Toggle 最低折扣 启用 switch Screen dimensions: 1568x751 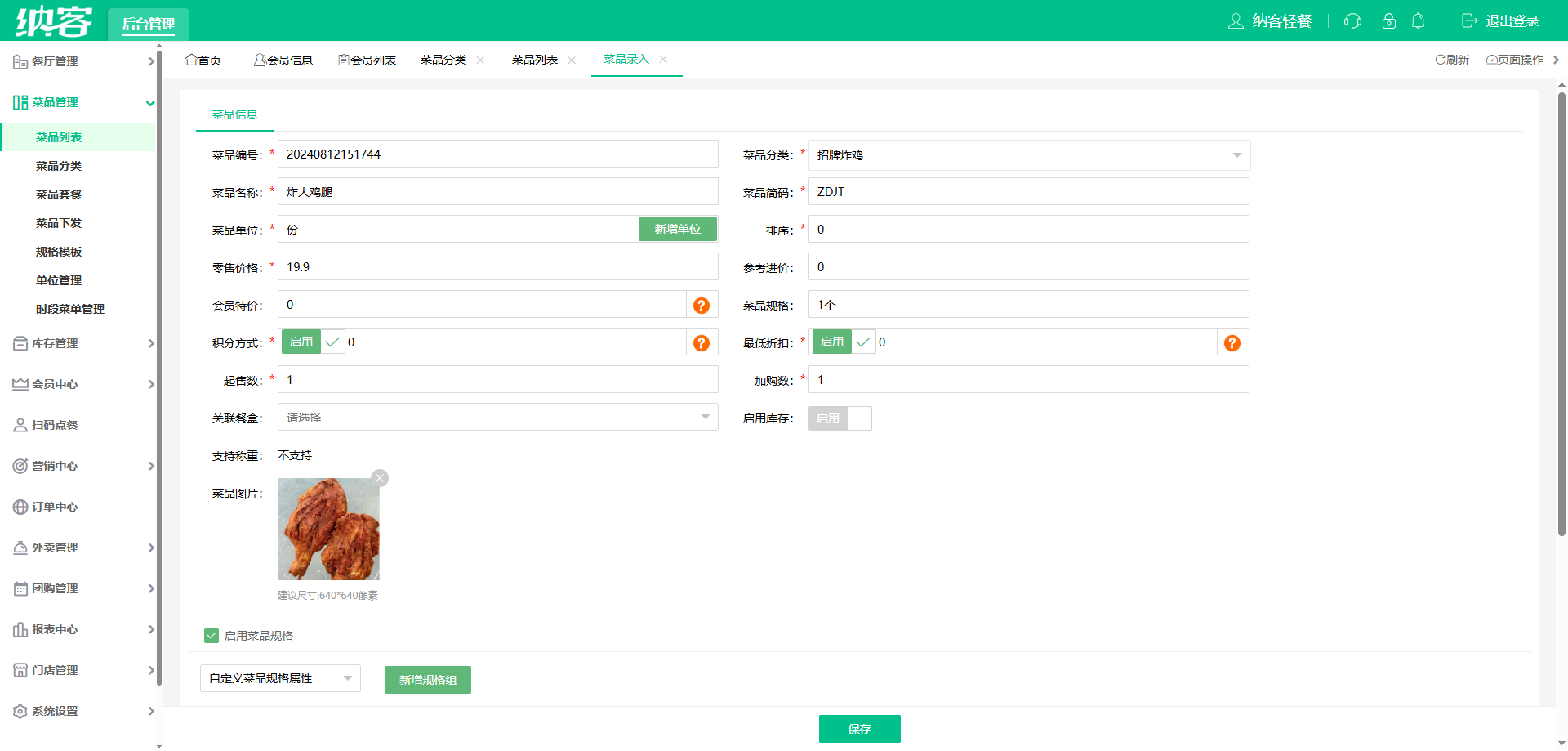[x=844, y=342]
